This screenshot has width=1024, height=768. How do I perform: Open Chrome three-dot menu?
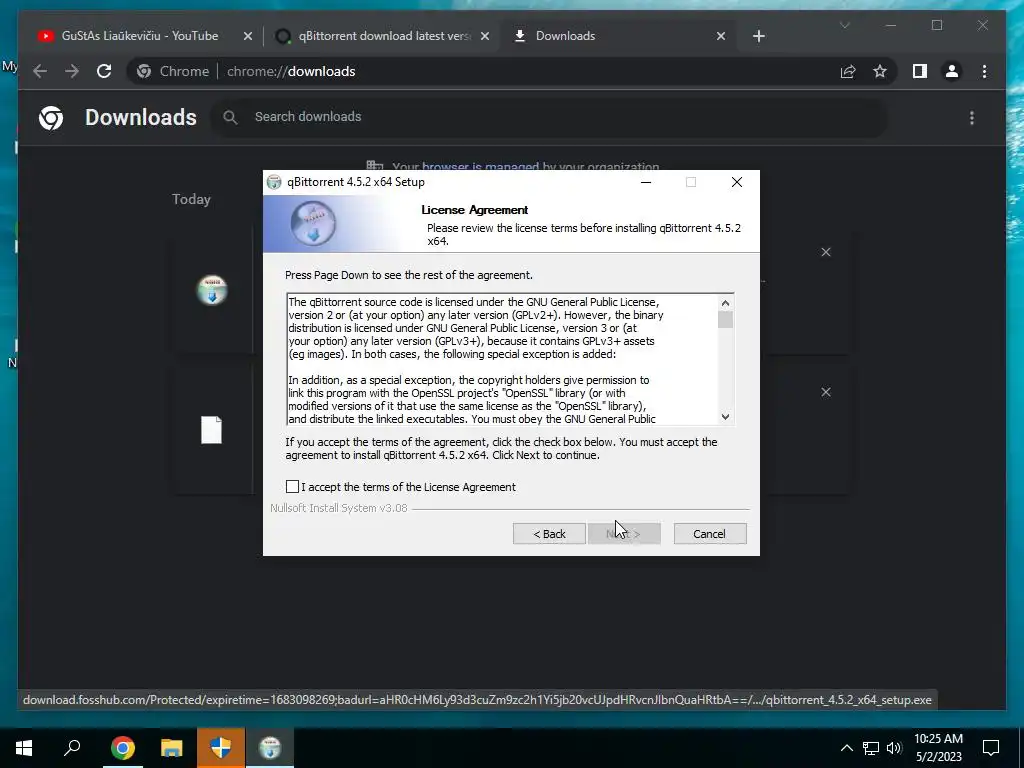[x=984, y=71]
